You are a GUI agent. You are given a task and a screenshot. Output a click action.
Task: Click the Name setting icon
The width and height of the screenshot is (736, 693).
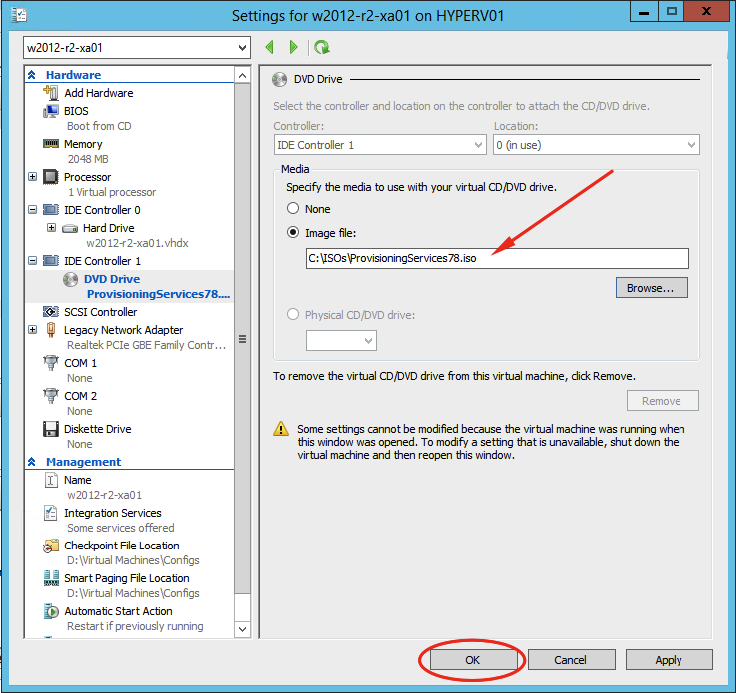click(x=51, y=480)
